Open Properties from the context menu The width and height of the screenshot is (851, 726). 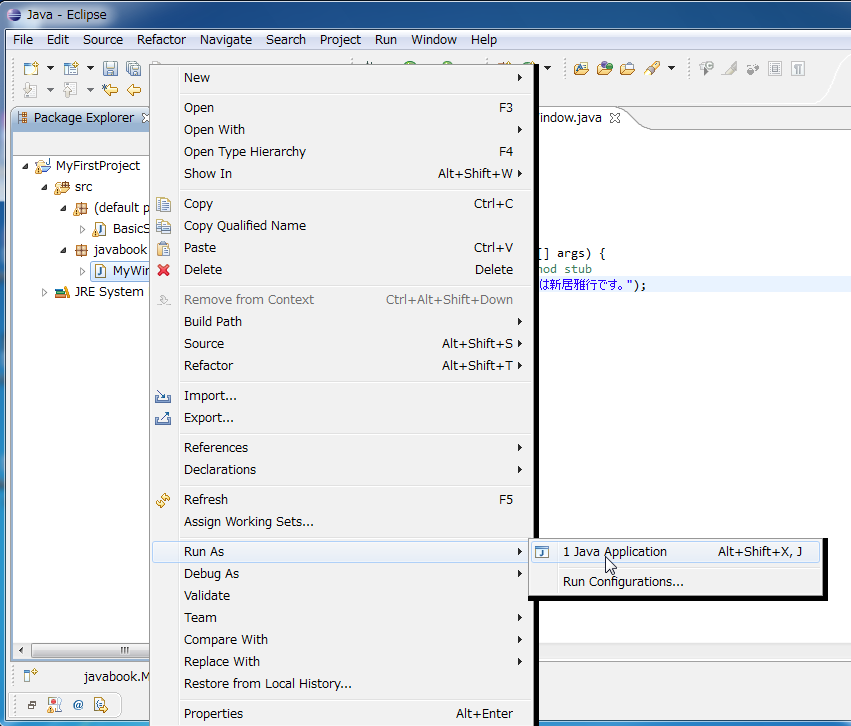tap(213, 714)
